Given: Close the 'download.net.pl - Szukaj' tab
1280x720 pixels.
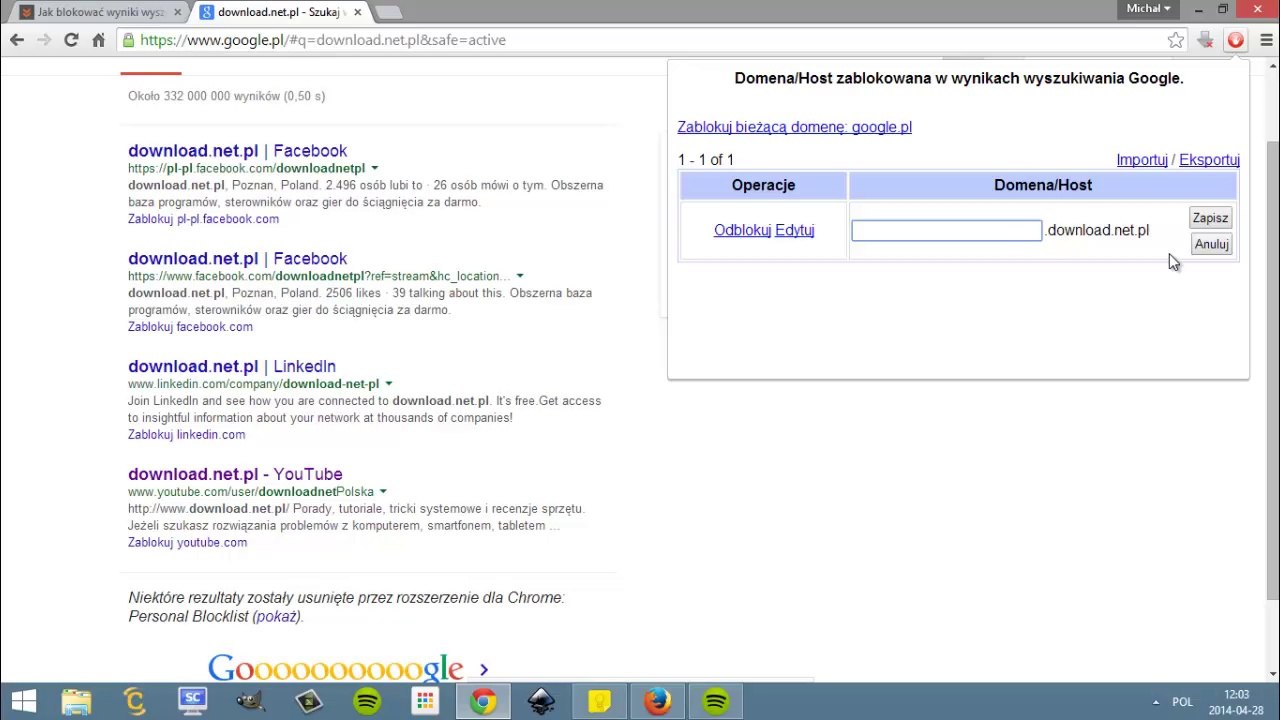Looking at the screenshot, I should [357, 12].
